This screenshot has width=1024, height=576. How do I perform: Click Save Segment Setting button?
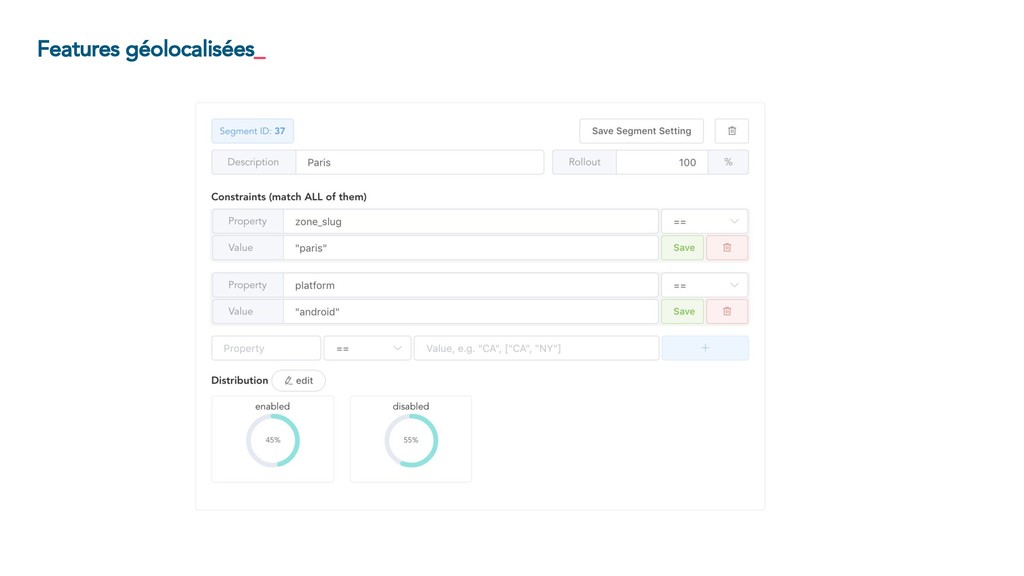point(641,131)
